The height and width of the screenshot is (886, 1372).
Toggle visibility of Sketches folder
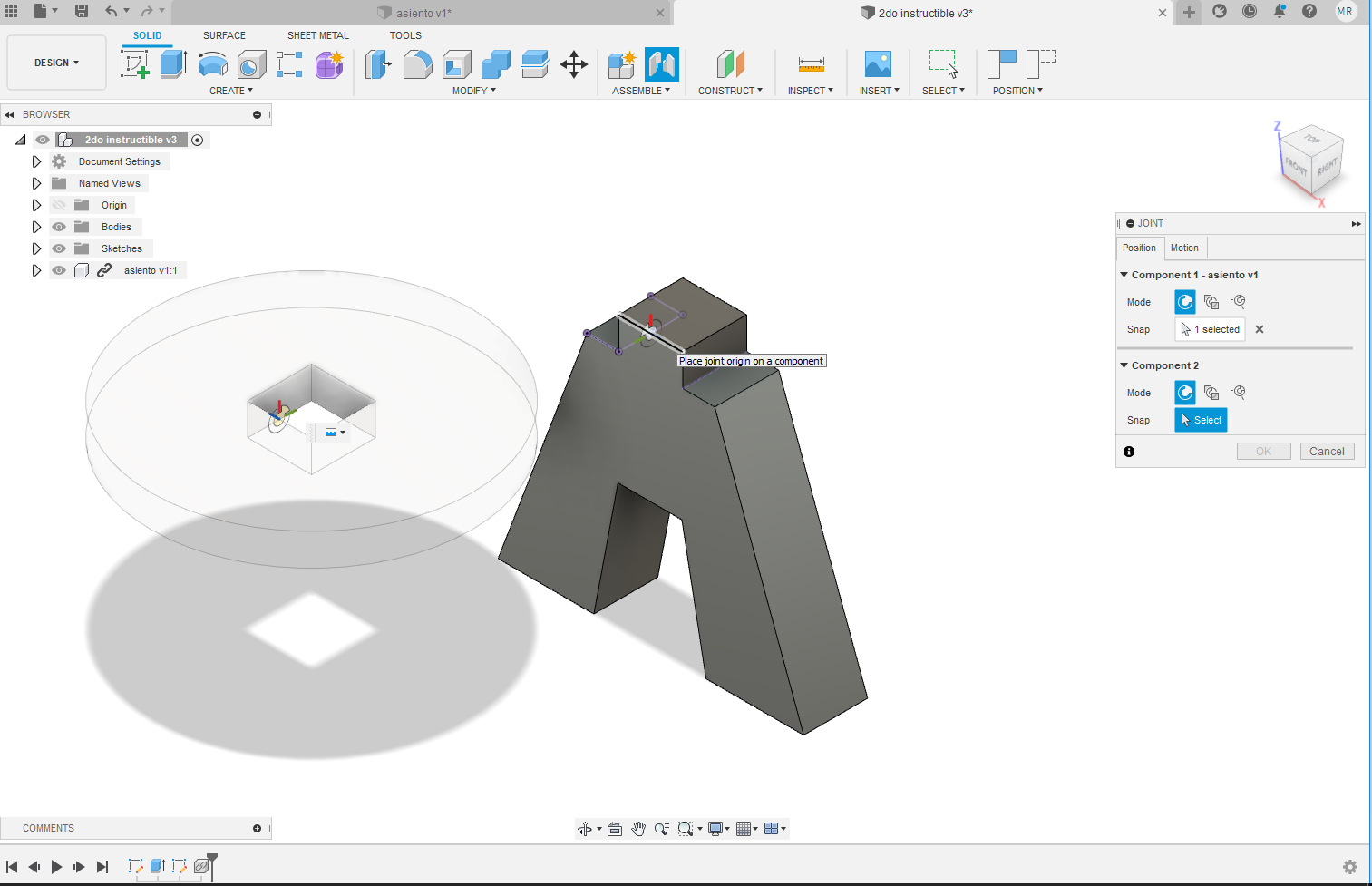59,248
